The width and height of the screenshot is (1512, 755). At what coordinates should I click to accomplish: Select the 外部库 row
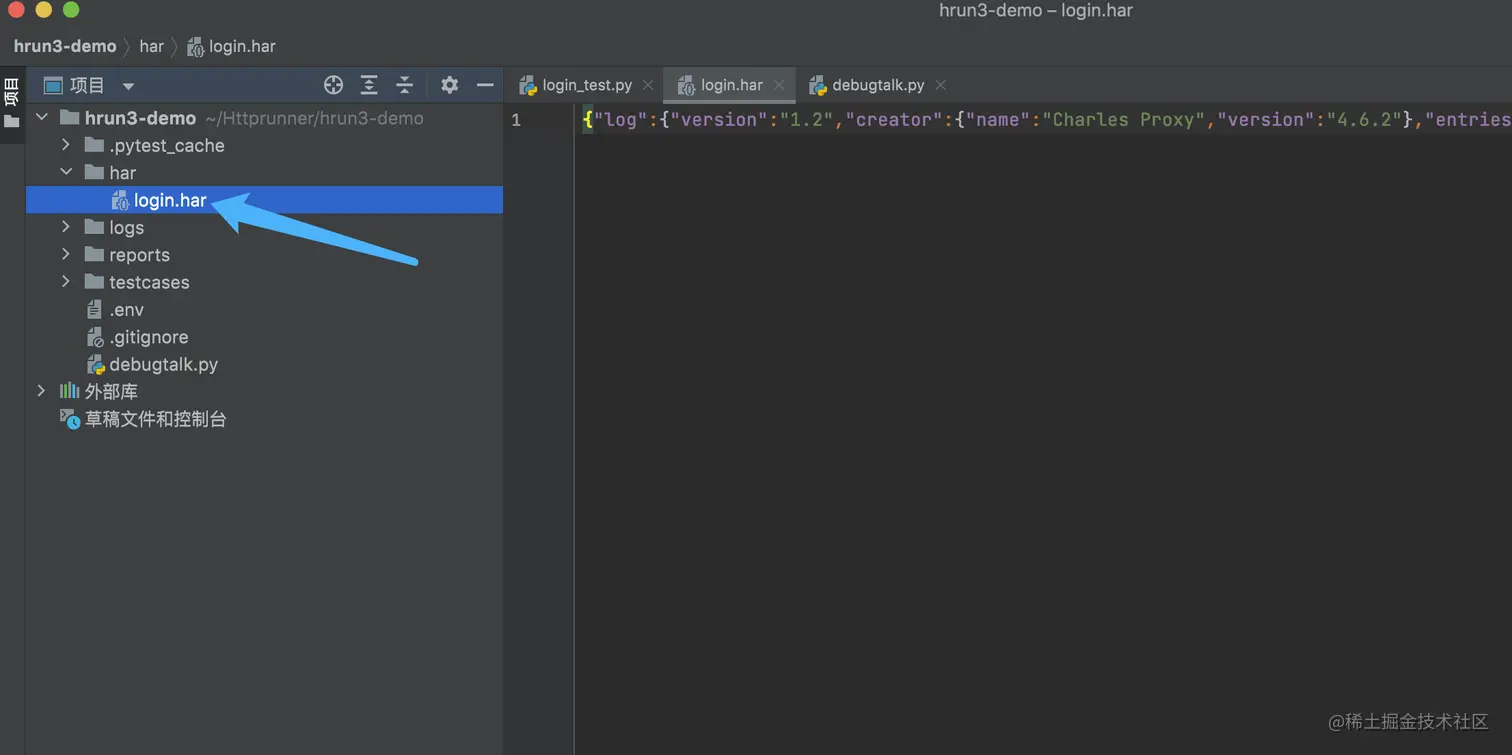264,391
